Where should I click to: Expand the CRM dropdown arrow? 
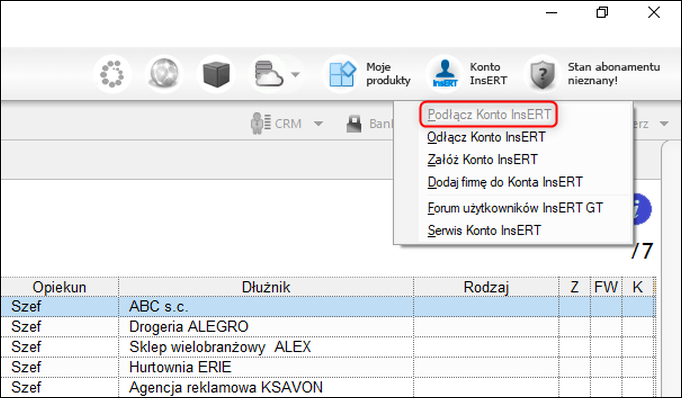[x=318, y=124]
